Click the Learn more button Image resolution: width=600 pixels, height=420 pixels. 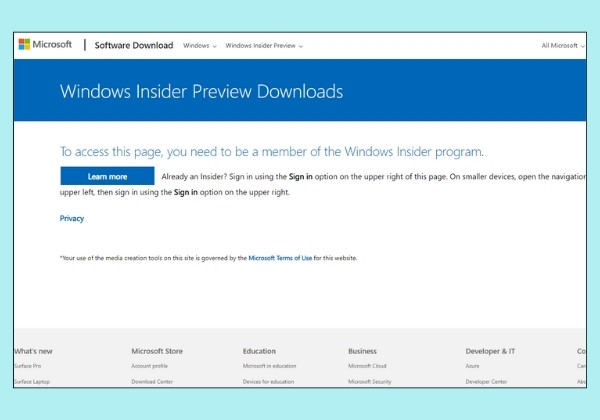click(107, 176)
